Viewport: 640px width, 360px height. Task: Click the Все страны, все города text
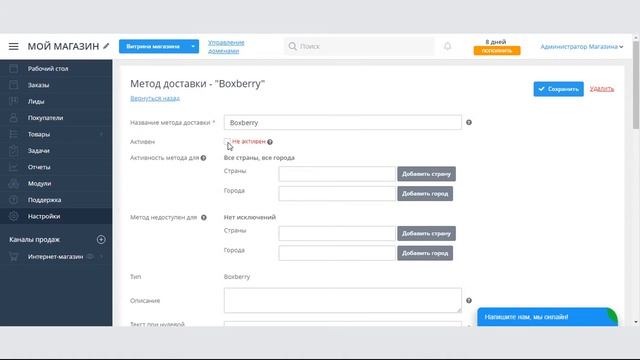[259, 158]
